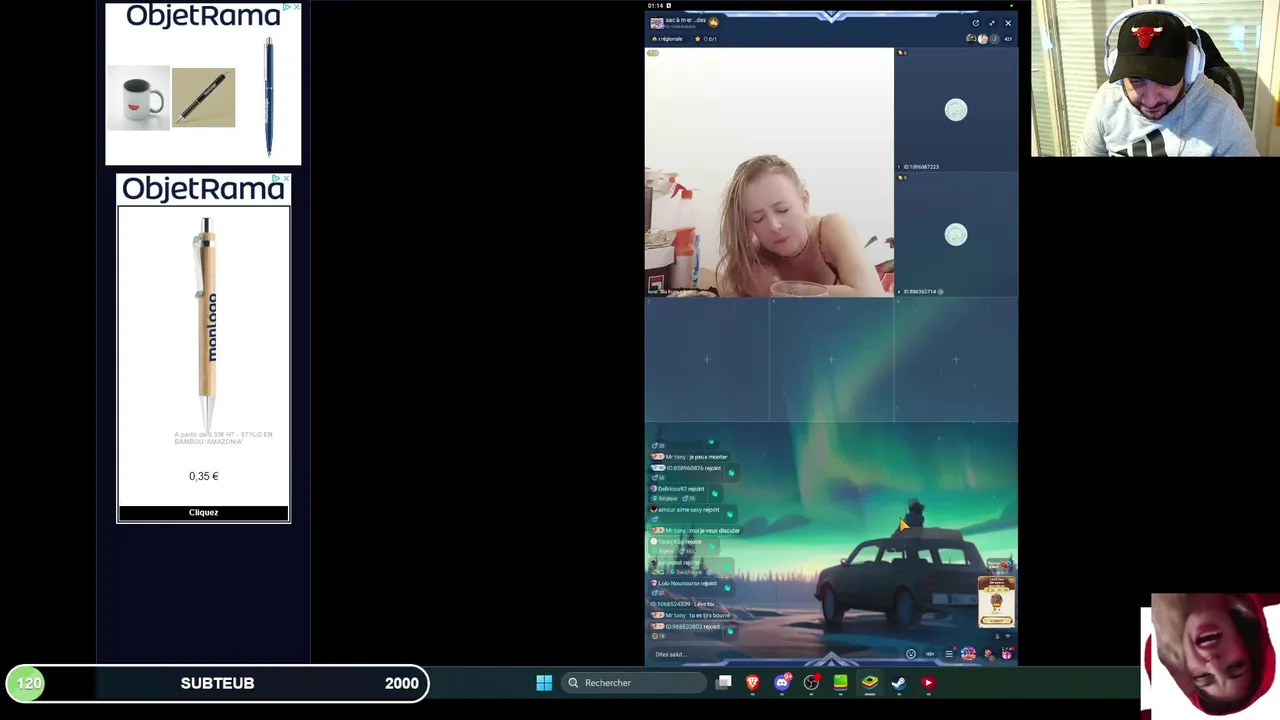Click the Cliquez button in the ad
This screenshot has height=720, width=1280.
point(203,513)
